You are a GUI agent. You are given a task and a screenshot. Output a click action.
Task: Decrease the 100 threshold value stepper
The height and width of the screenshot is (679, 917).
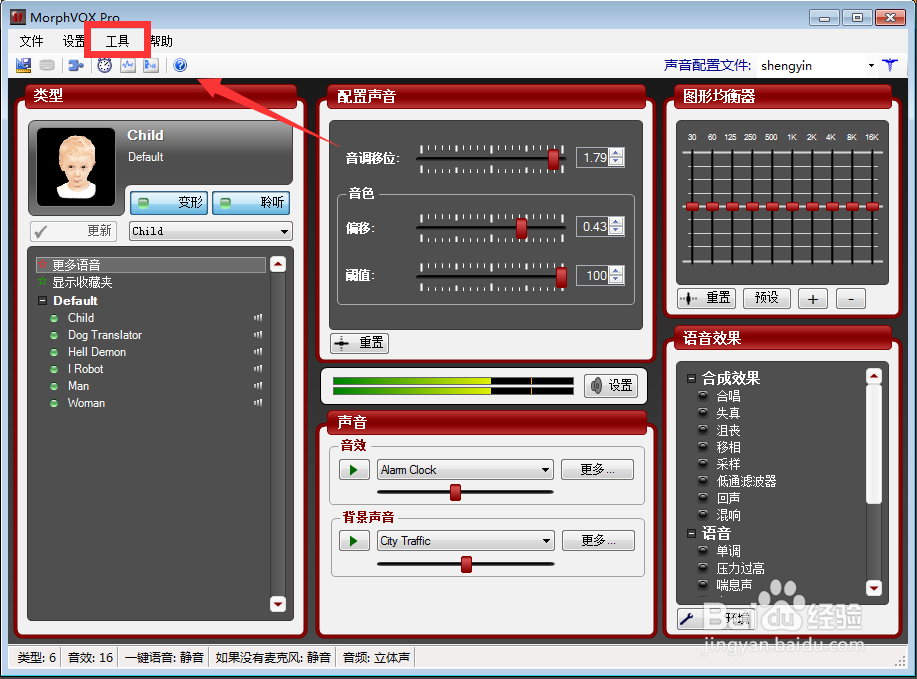616,280
